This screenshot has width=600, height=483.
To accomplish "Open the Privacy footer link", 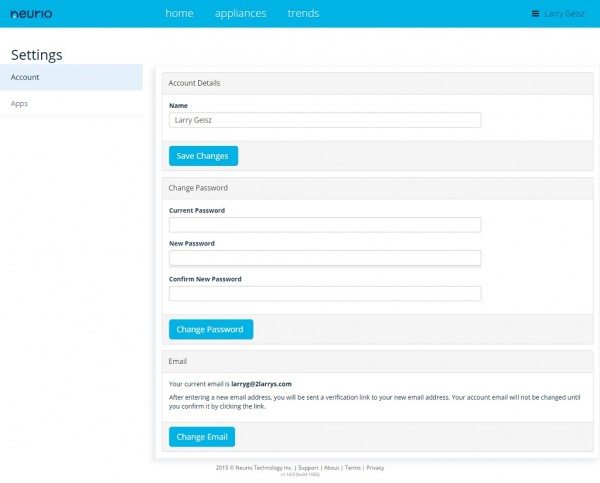I will pyautogui.click(x=375, y=468).
